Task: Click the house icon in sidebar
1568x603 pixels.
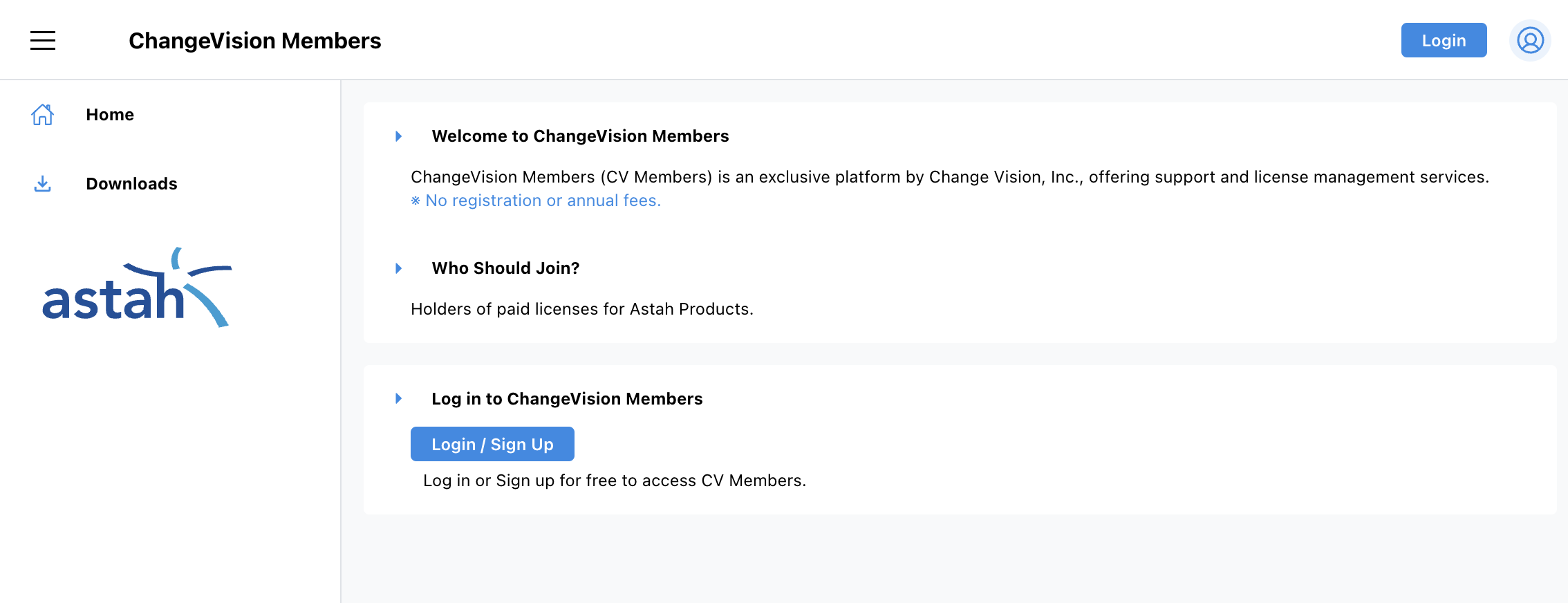Action: point(42,115)
